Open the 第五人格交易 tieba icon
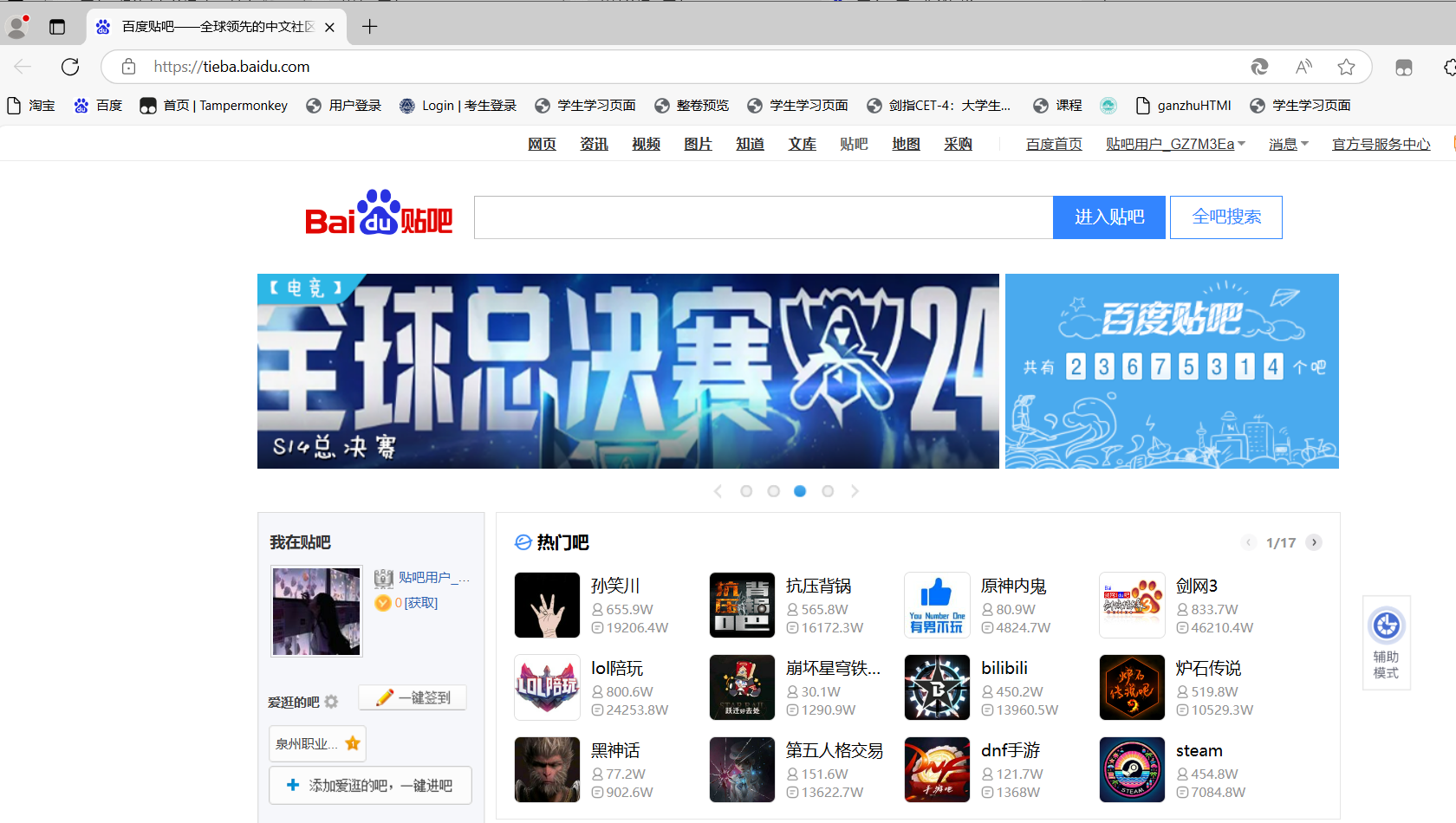 (x=742, y=769)
